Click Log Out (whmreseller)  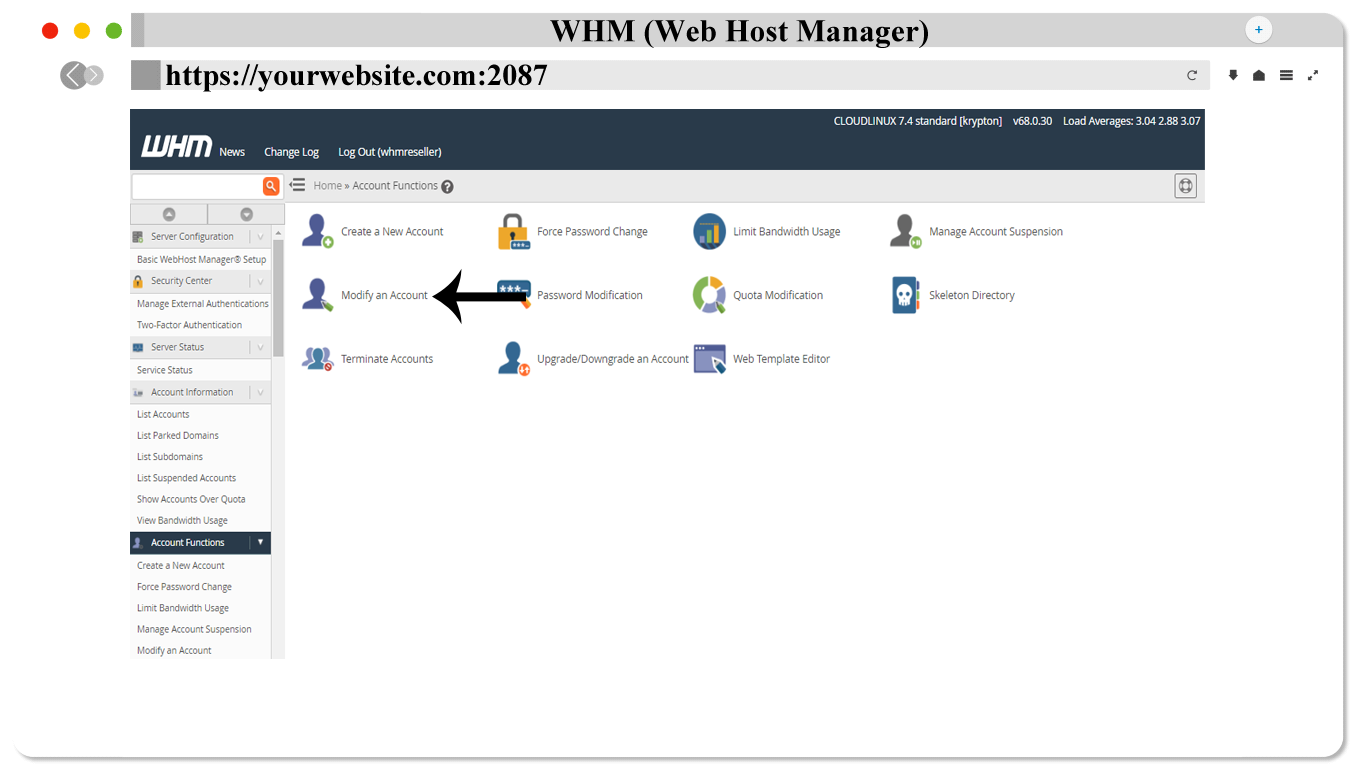point(389,152)
